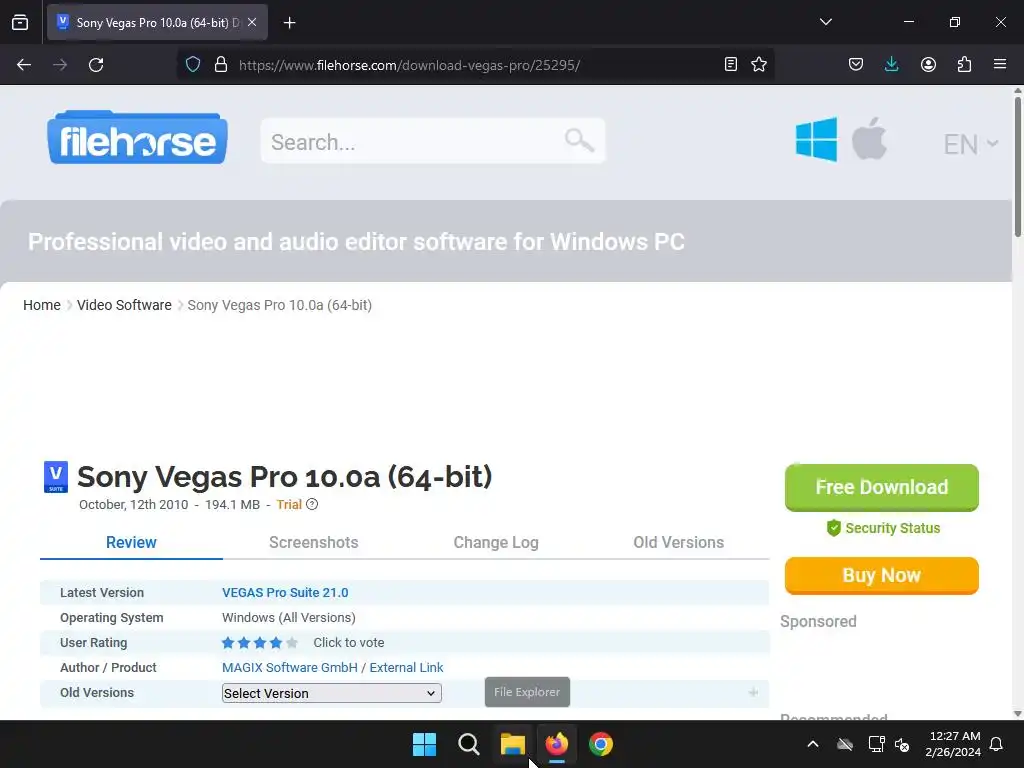This screenshot has height=768, width=1024.
Task: Open File Explorer from the taskbar
Action: click(513, 744)
